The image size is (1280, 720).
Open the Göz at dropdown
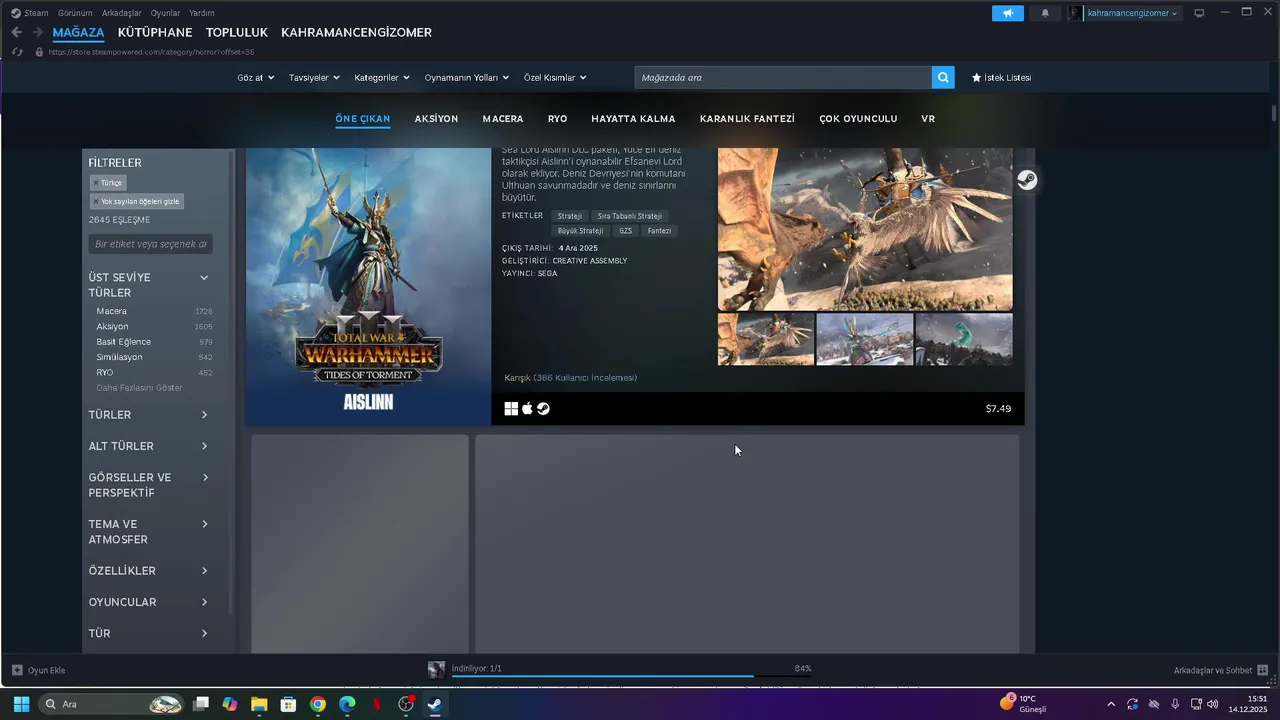coord(256,77)
